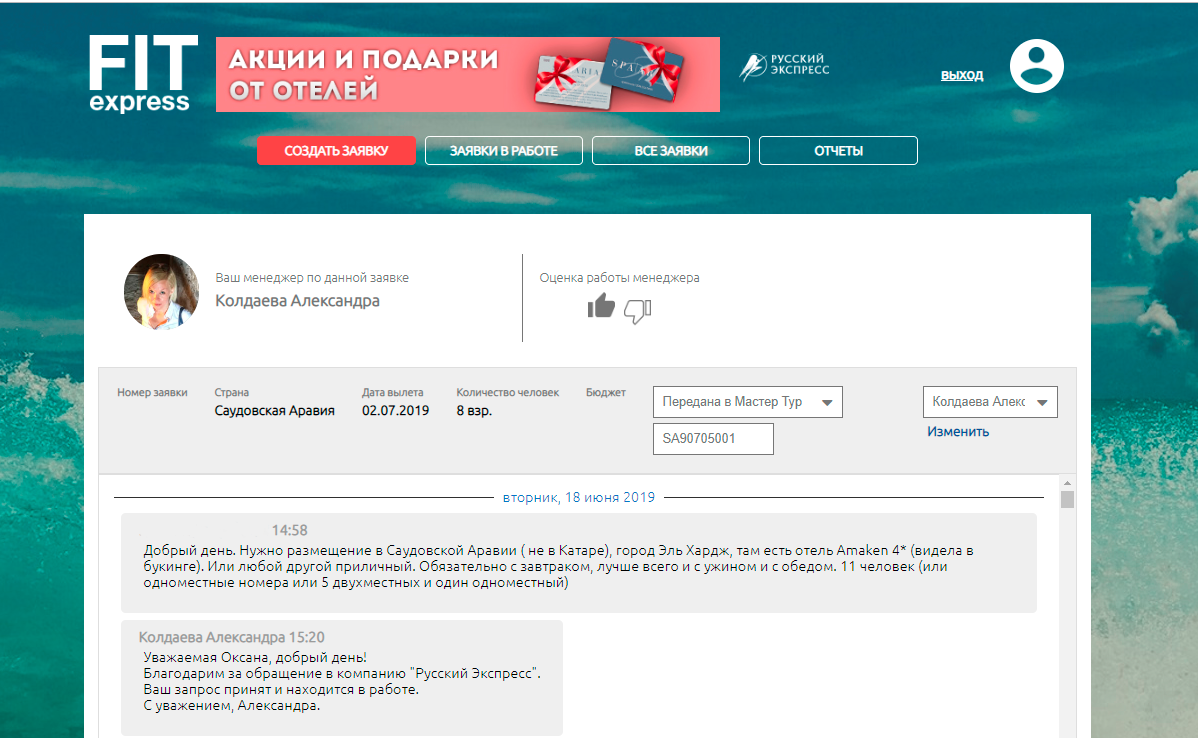Open the user profile avatar icon
1198x738 pixels.
(1036, 66)
